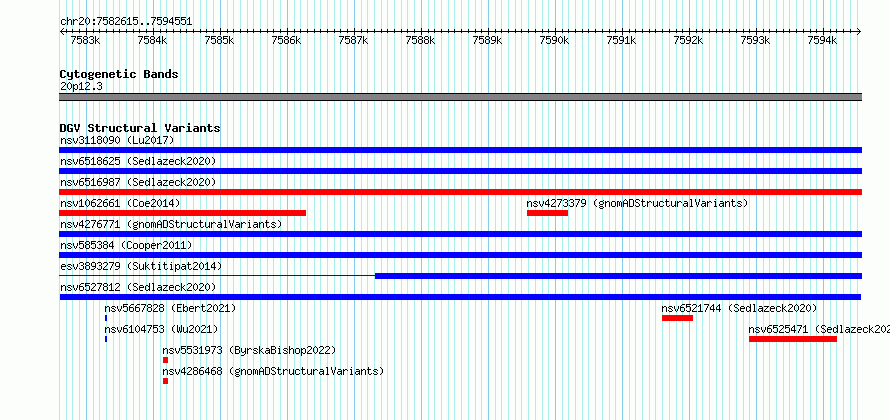This screenshot has width=890, height=420.
Task: Select the blue bar under nsv6518625
Action: 460,171
